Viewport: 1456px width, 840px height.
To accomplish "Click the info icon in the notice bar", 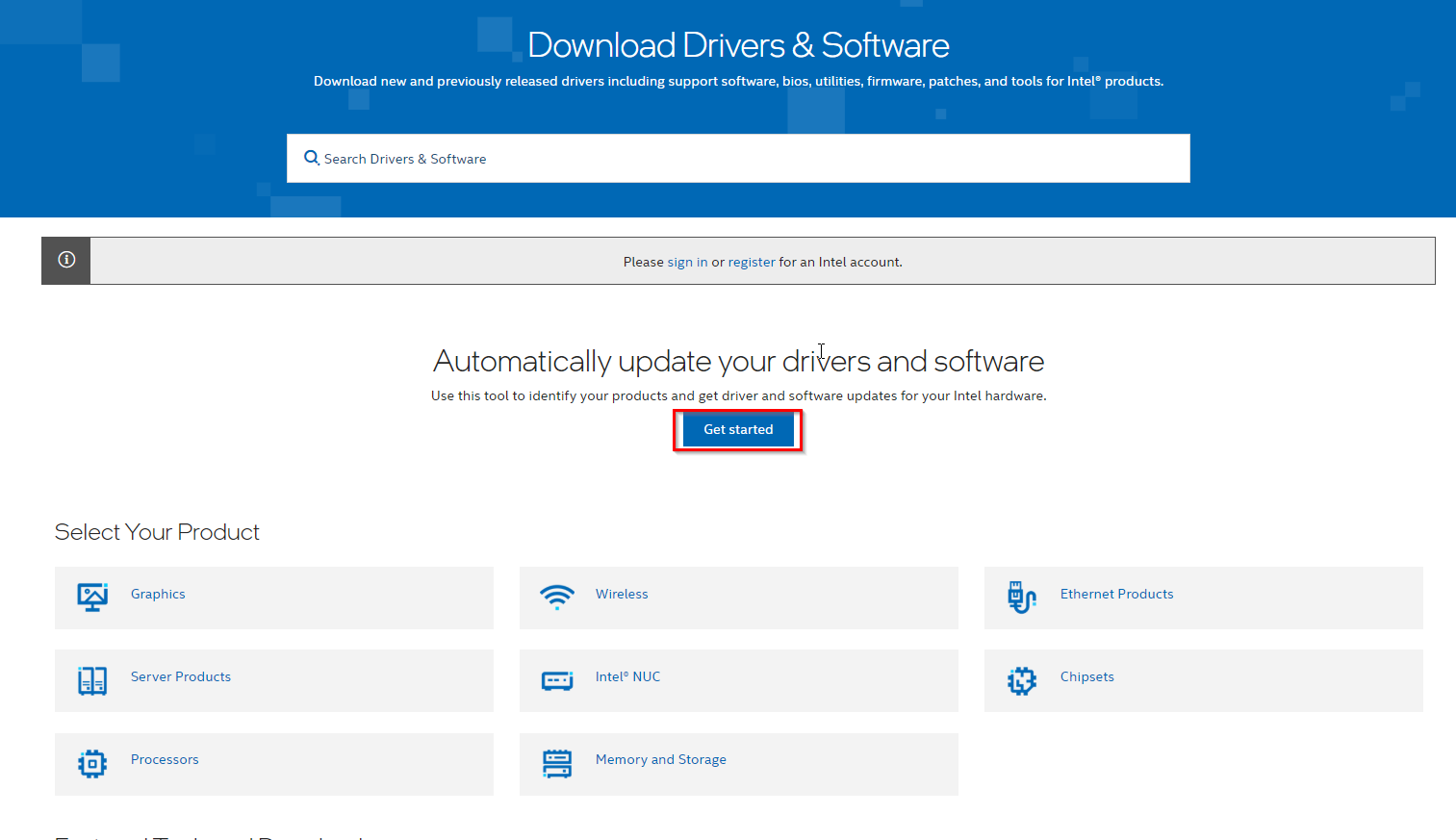I will (66, 260).
